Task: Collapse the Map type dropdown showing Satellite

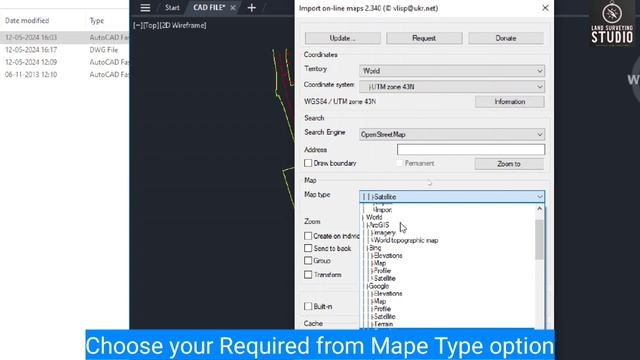Action: 452,197
